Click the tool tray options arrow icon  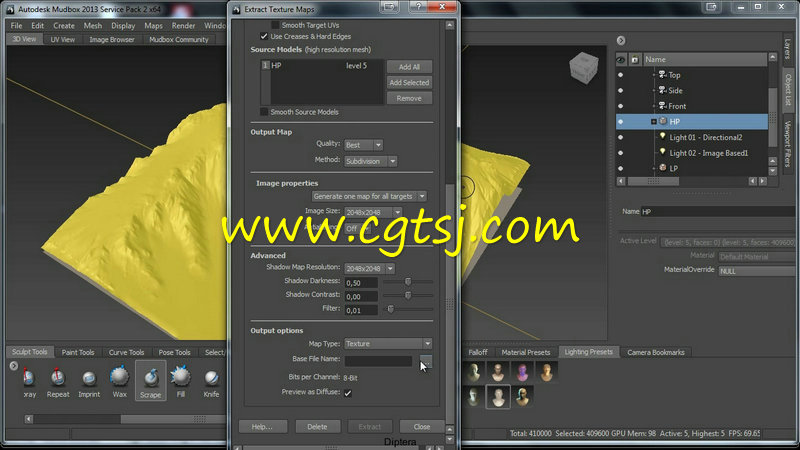[x=14, y=366]
